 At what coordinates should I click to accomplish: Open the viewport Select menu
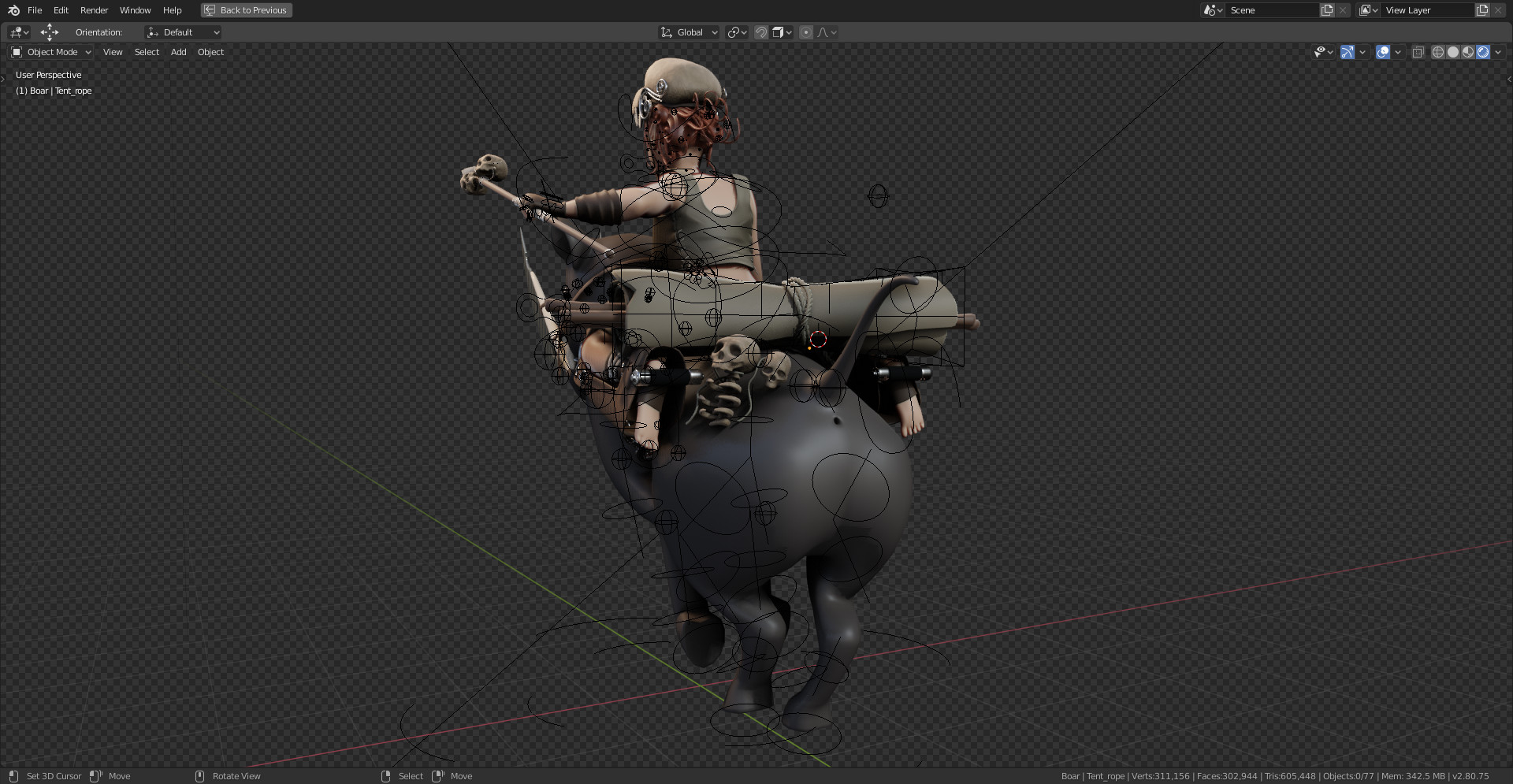pyautogui.click(x=147, y=52)
